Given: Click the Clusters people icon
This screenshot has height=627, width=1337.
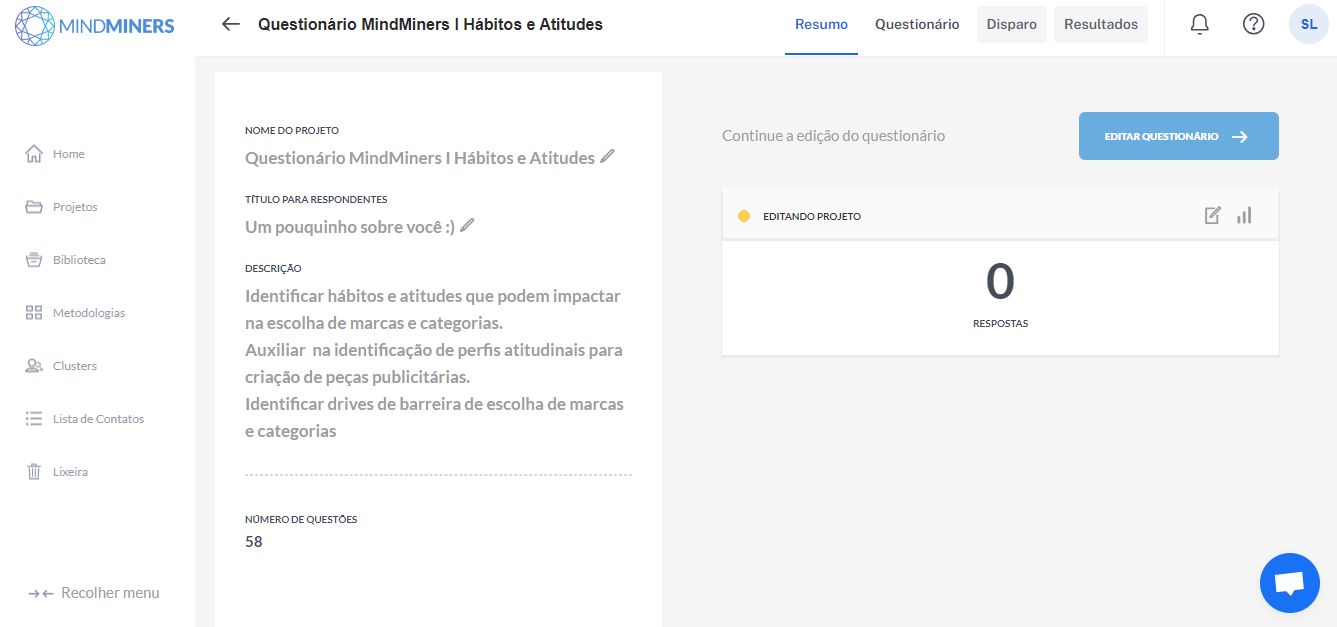Looking at the screenshot, I should (x=33, y=366).
